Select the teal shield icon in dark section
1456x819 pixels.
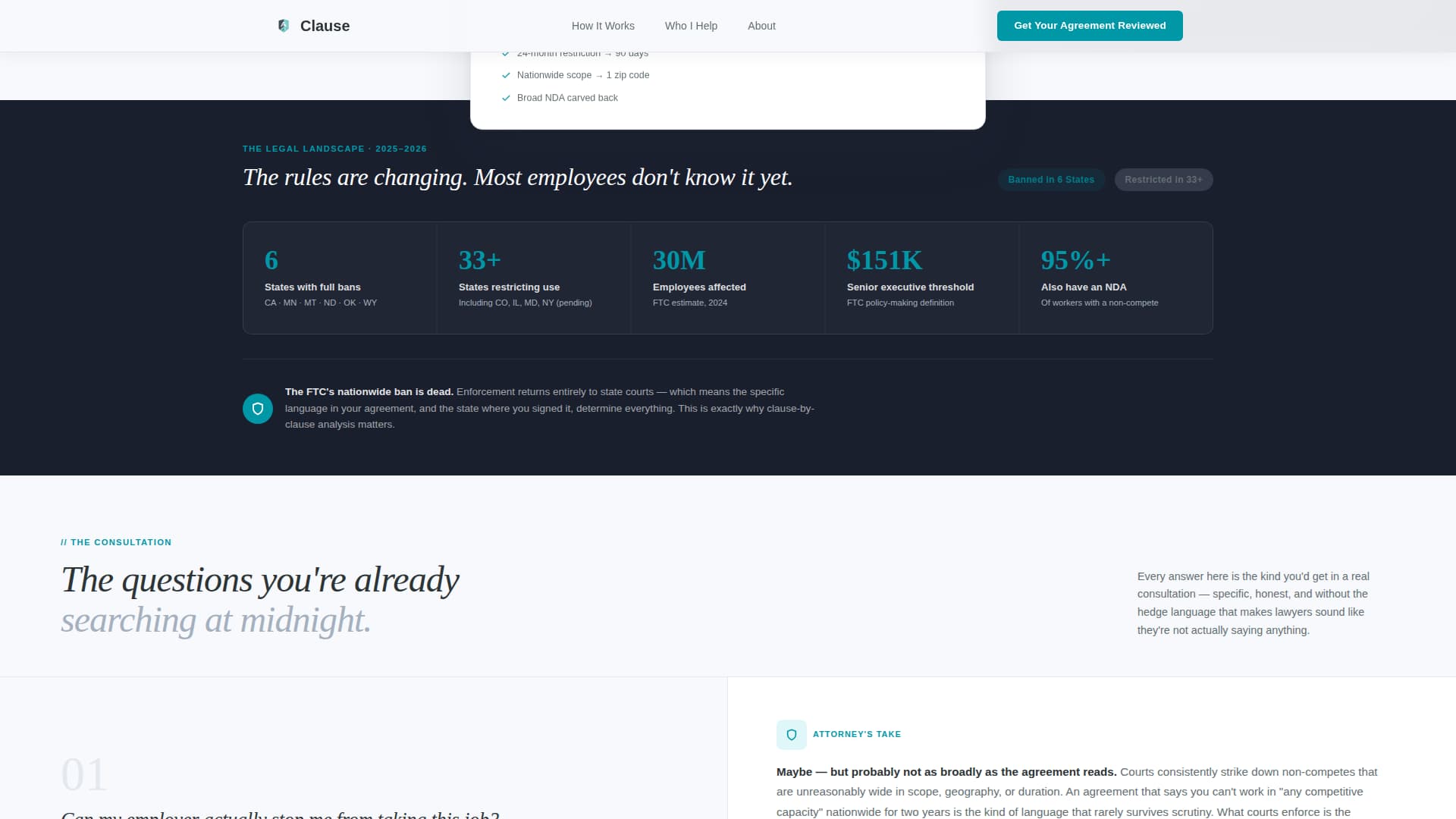[x=258, y=408]
